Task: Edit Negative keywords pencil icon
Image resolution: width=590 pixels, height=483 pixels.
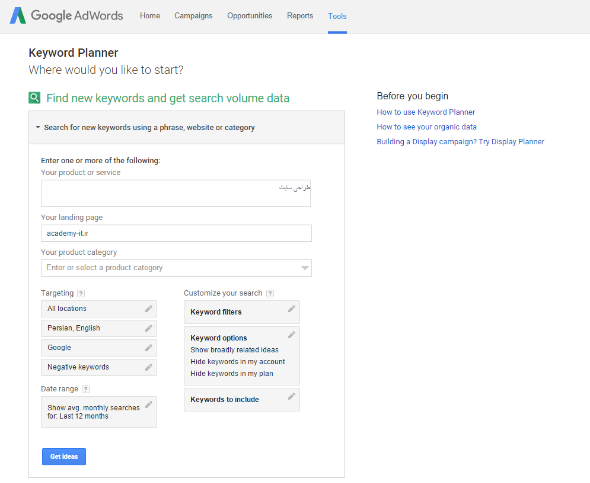Action: point(149,367)
